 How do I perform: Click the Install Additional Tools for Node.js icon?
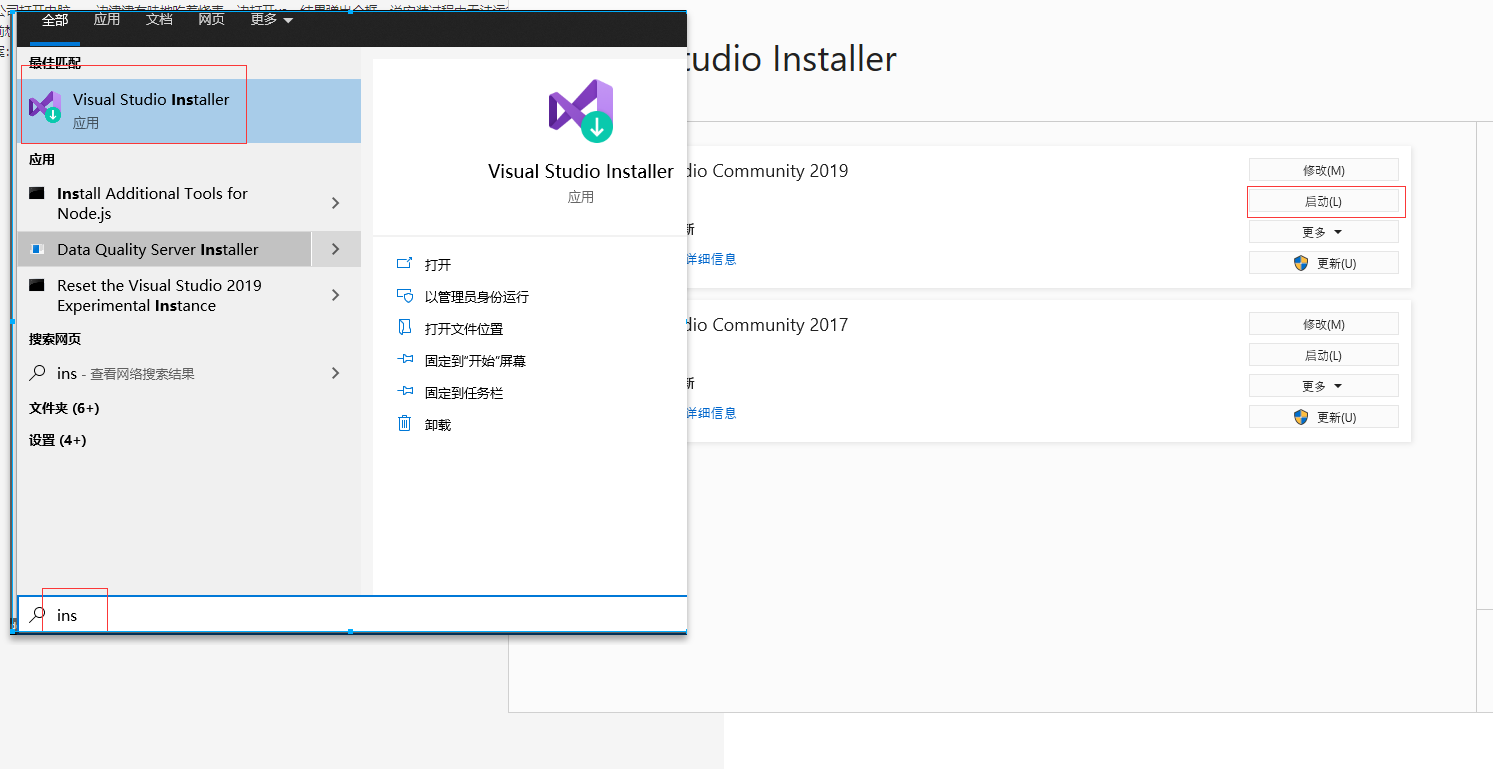click(x=36, y=193)
